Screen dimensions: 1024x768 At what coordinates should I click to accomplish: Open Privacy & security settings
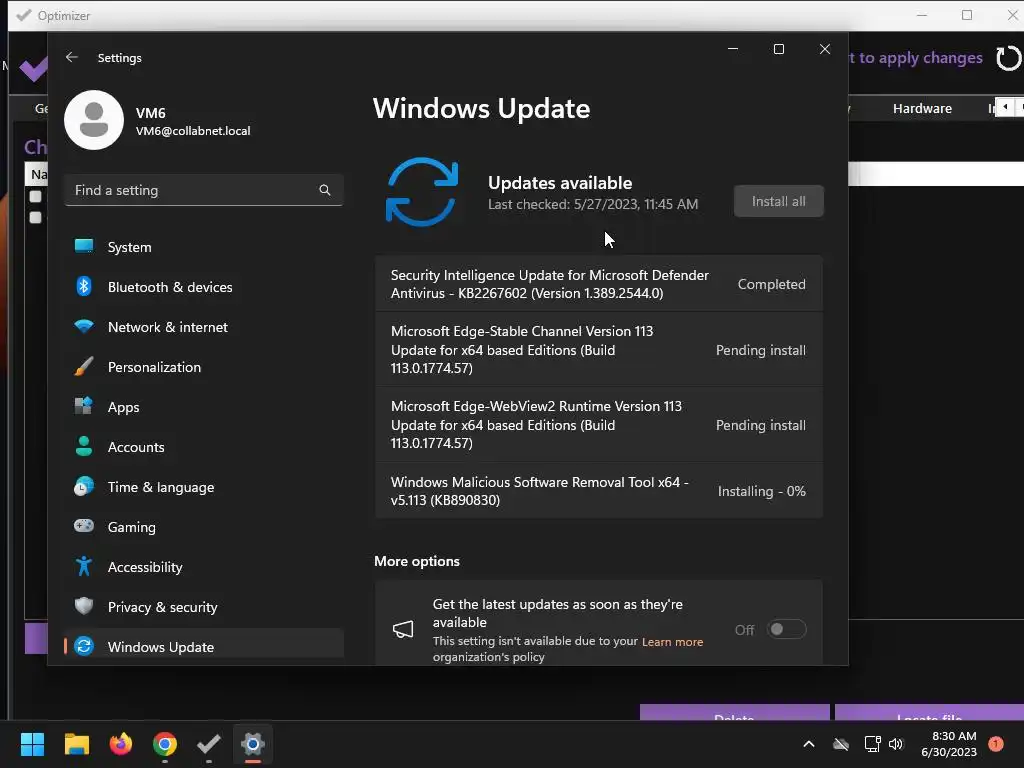204,607
